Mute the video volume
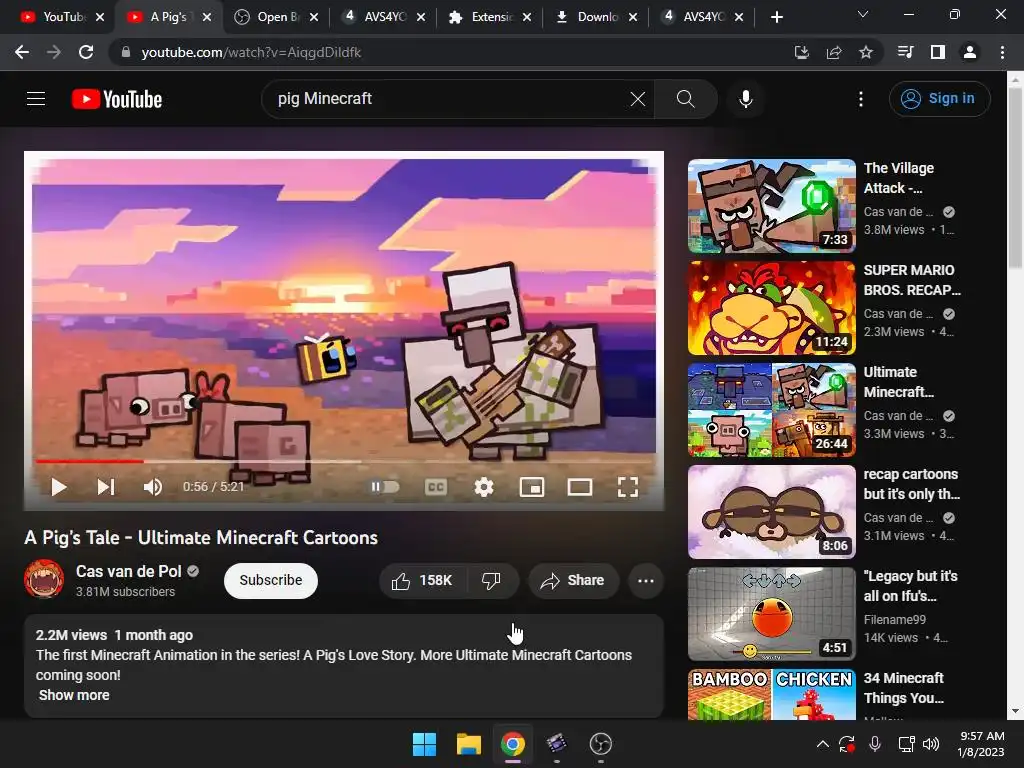 (x=152, y=487)
